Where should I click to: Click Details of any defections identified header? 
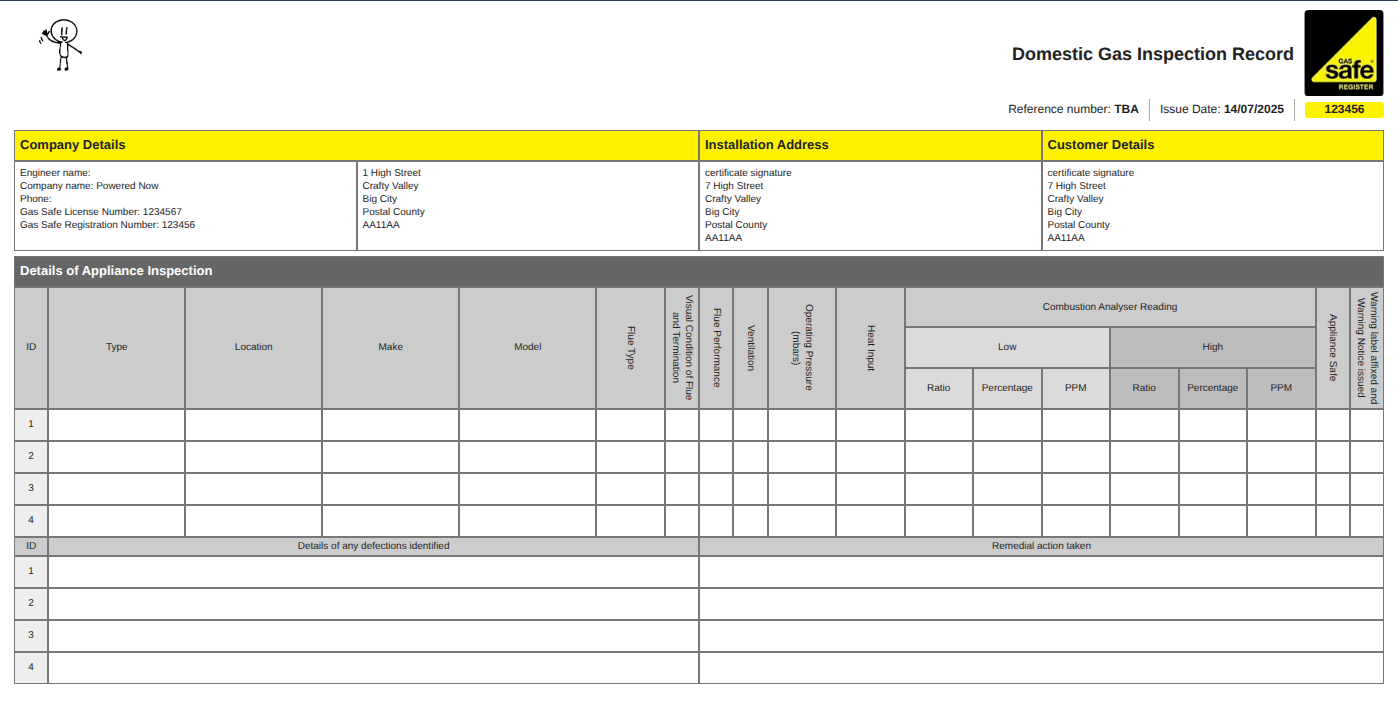point(374,546)
